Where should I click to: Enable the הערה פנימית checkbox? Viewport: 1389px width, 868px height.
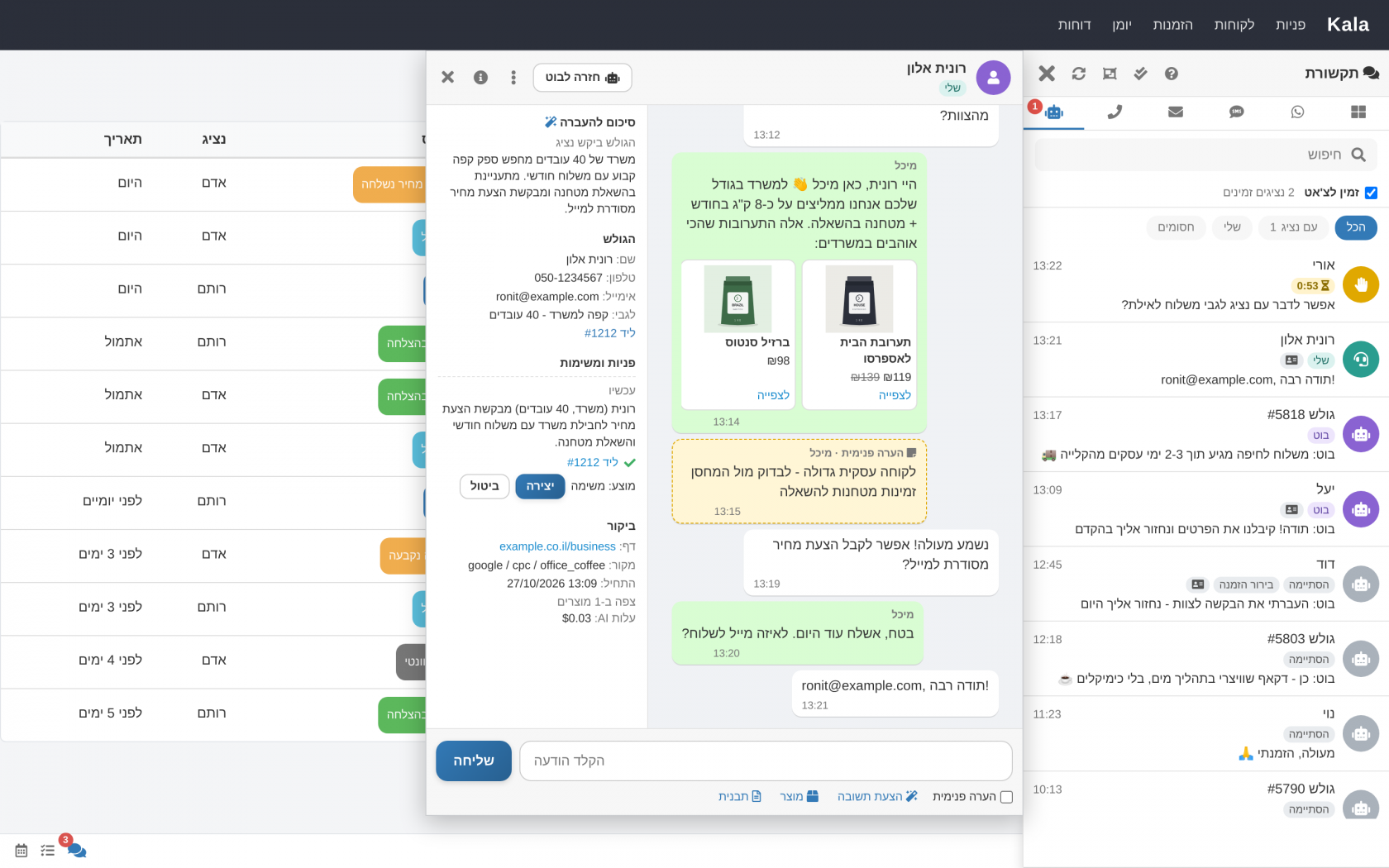click(1006, 797)
